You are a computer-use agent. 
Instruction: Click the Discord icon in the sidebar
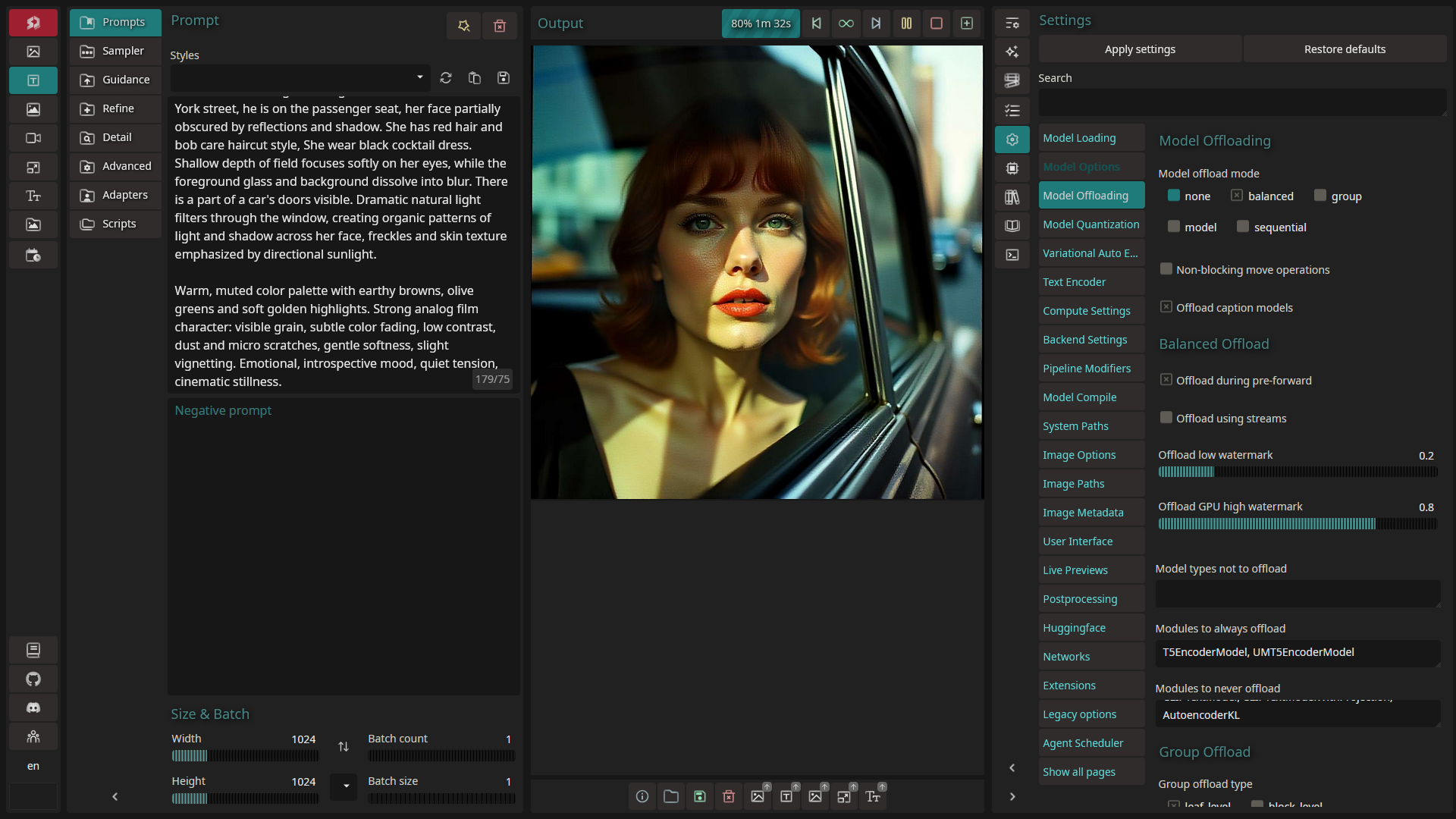[x=33, y=708]
